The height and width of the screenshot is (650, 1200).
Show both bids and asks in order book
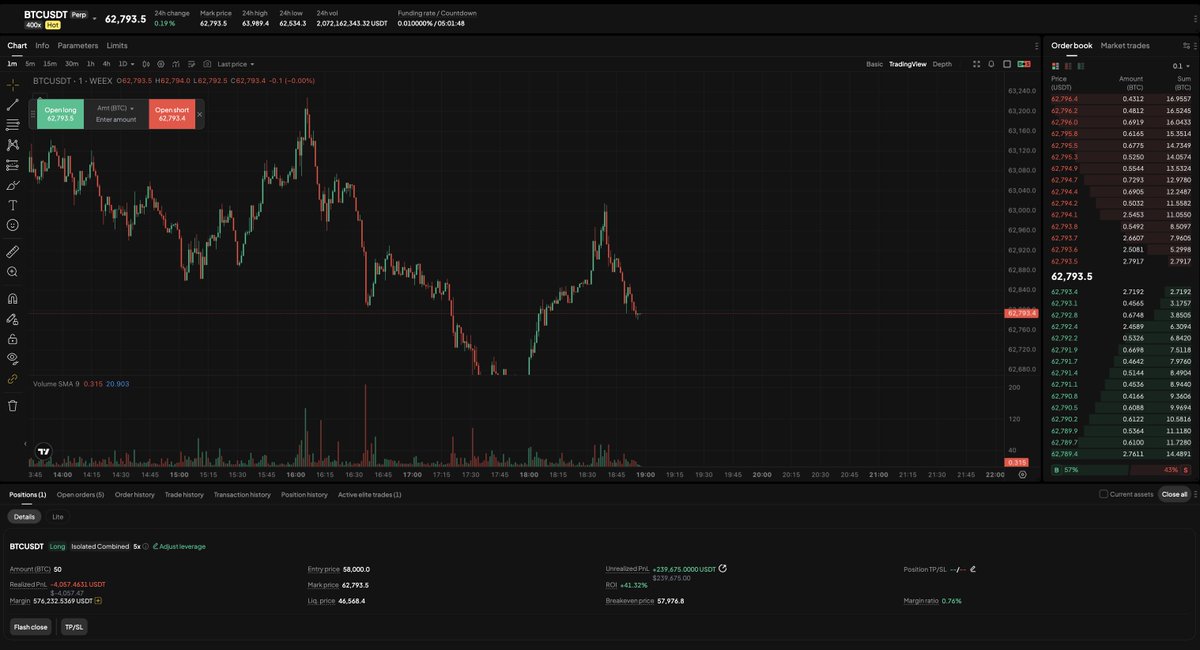(1054, 66)
